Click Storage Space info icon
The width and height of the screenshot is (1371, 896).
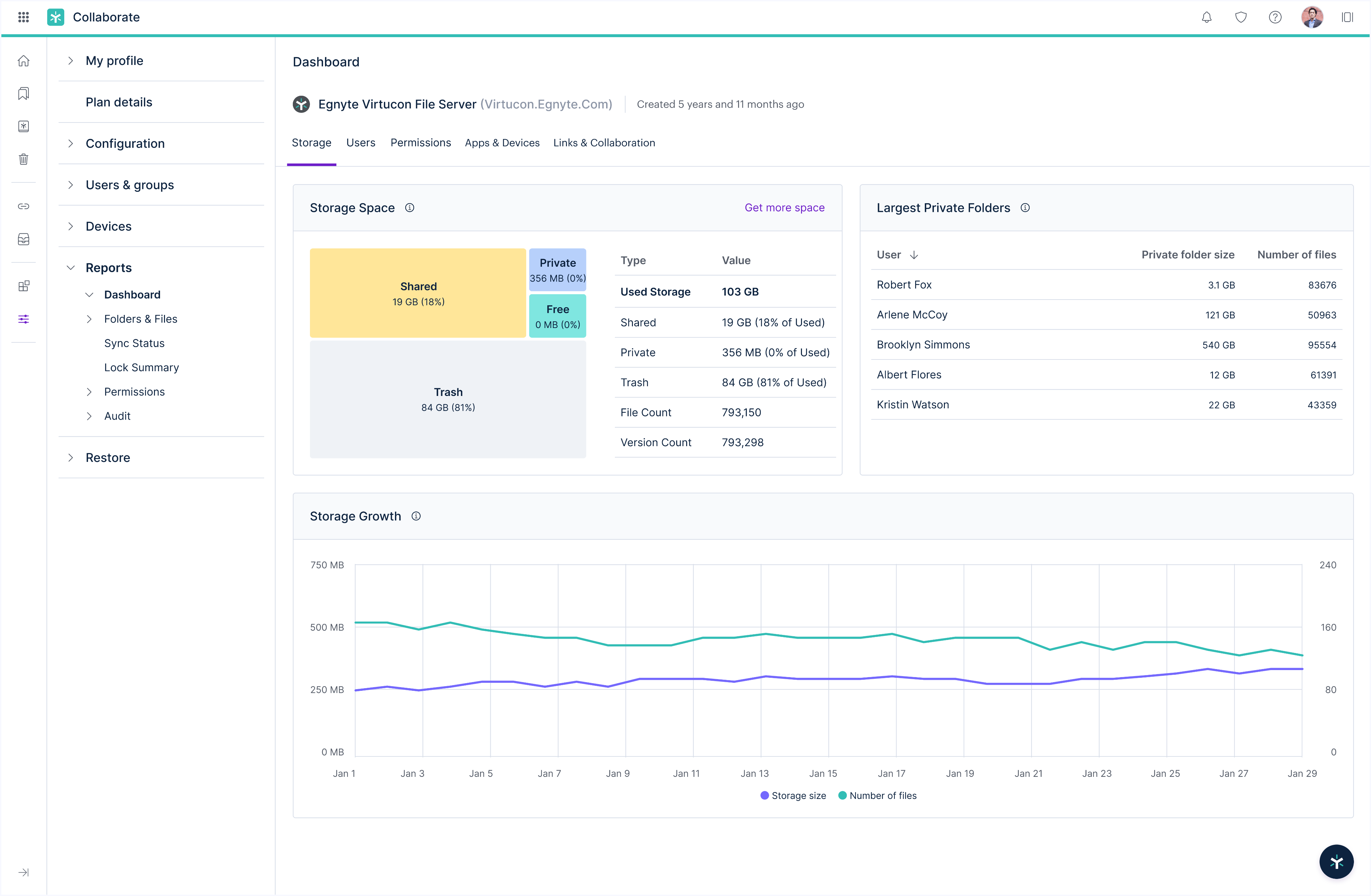[410, 208]
